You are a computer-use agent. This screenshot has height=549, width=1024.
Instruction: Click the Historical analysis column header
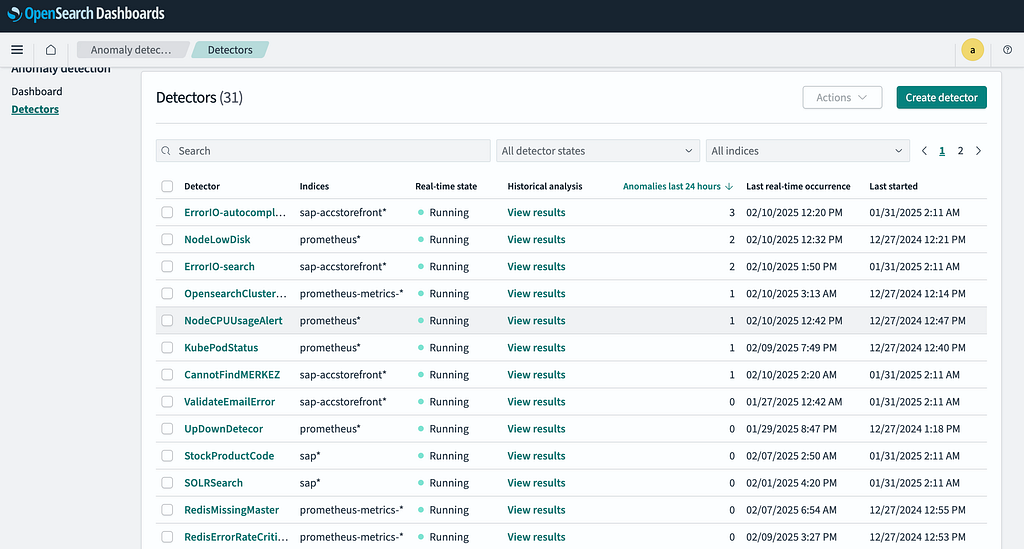pos(545,187)
